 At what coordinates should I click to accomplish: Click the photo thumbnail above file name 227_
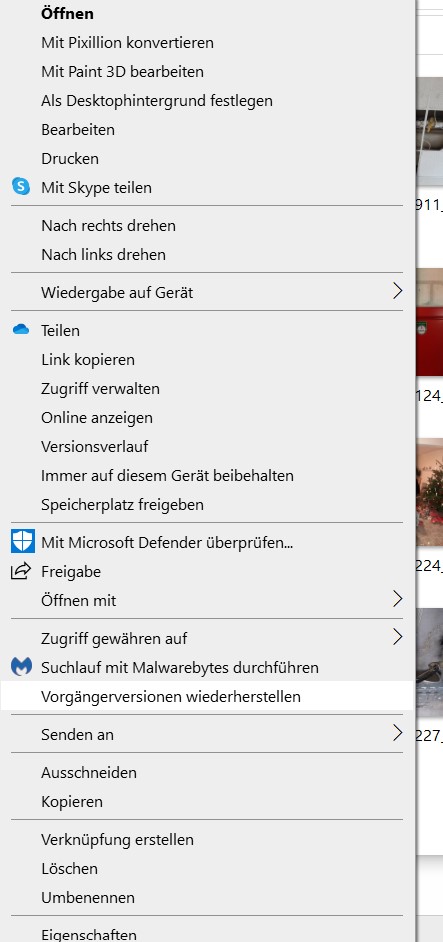(429, 662)
